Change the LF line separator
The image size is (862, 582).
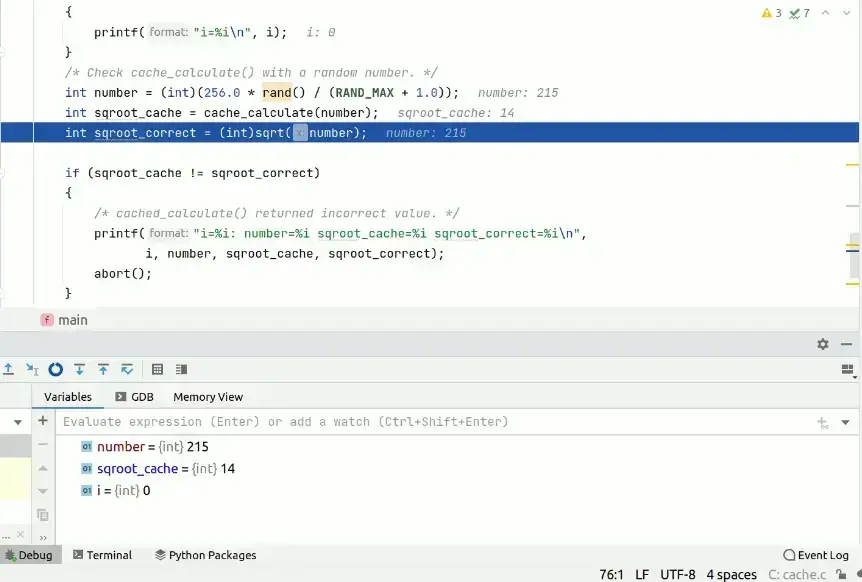(642, 574)
